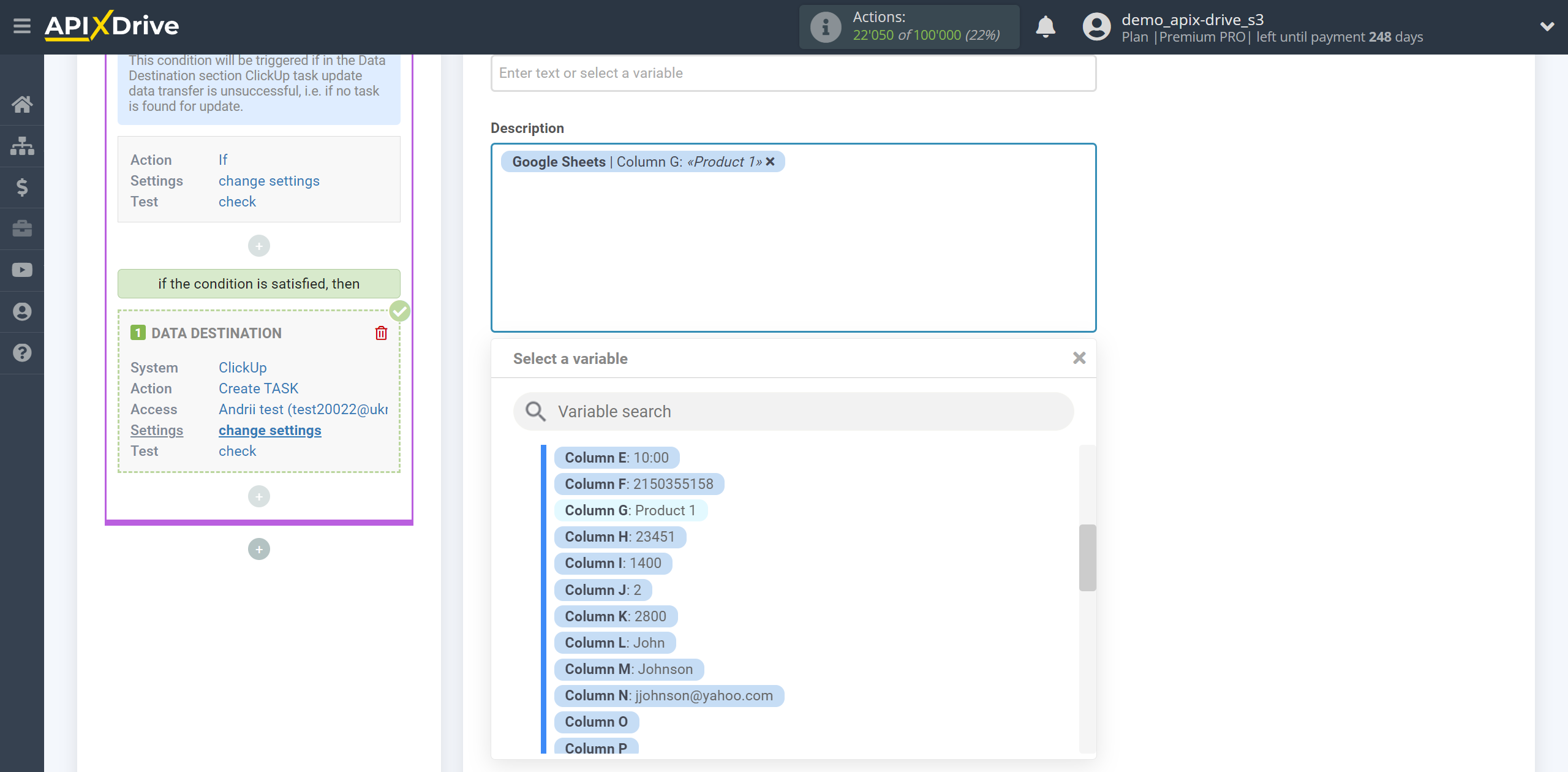Select variable Column J: 2
1568x772 pixels.
pos(603,590)
